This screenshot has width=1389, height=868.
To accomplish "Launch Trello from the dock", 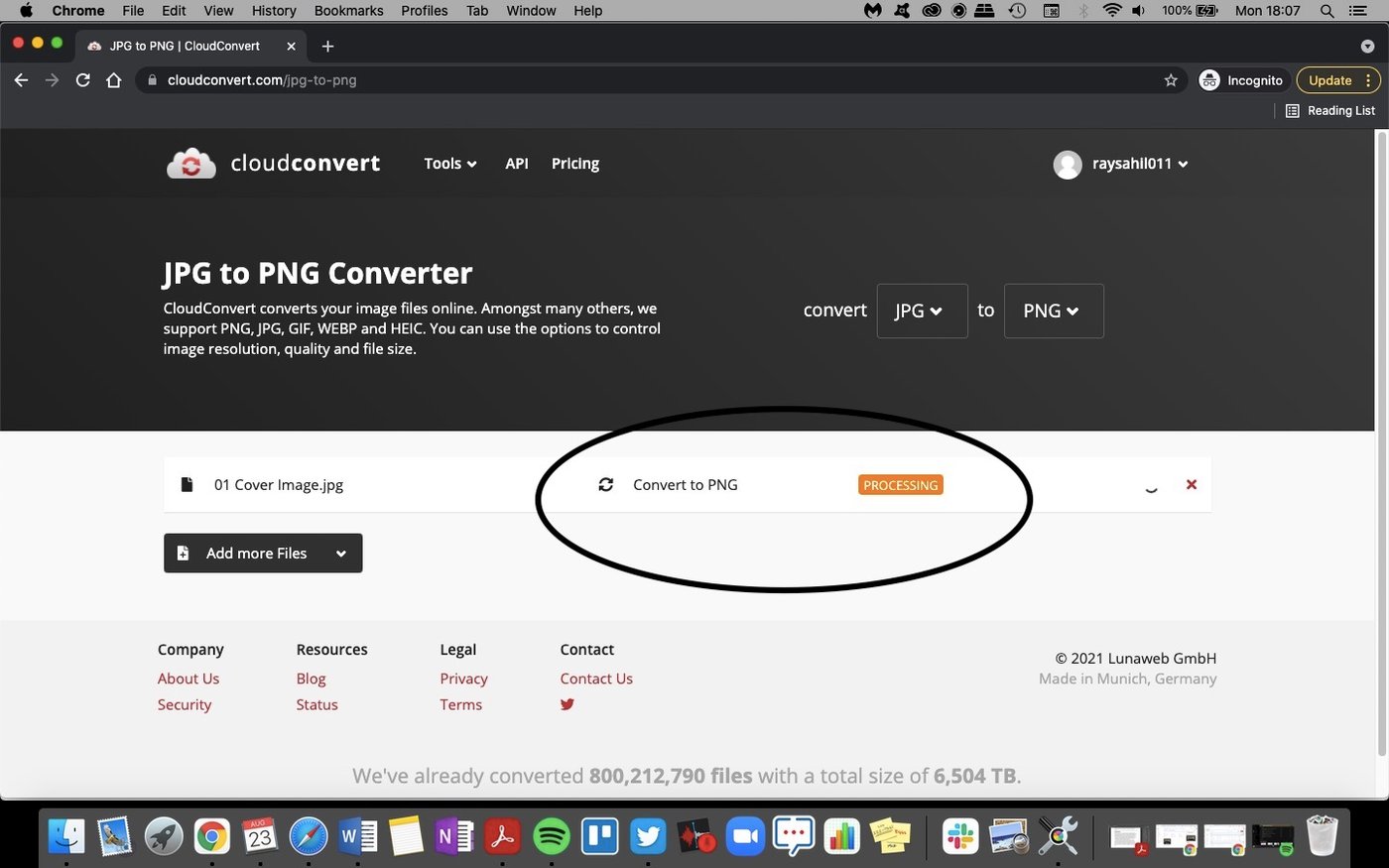I will pyautogui.click(x=599, y=836).
